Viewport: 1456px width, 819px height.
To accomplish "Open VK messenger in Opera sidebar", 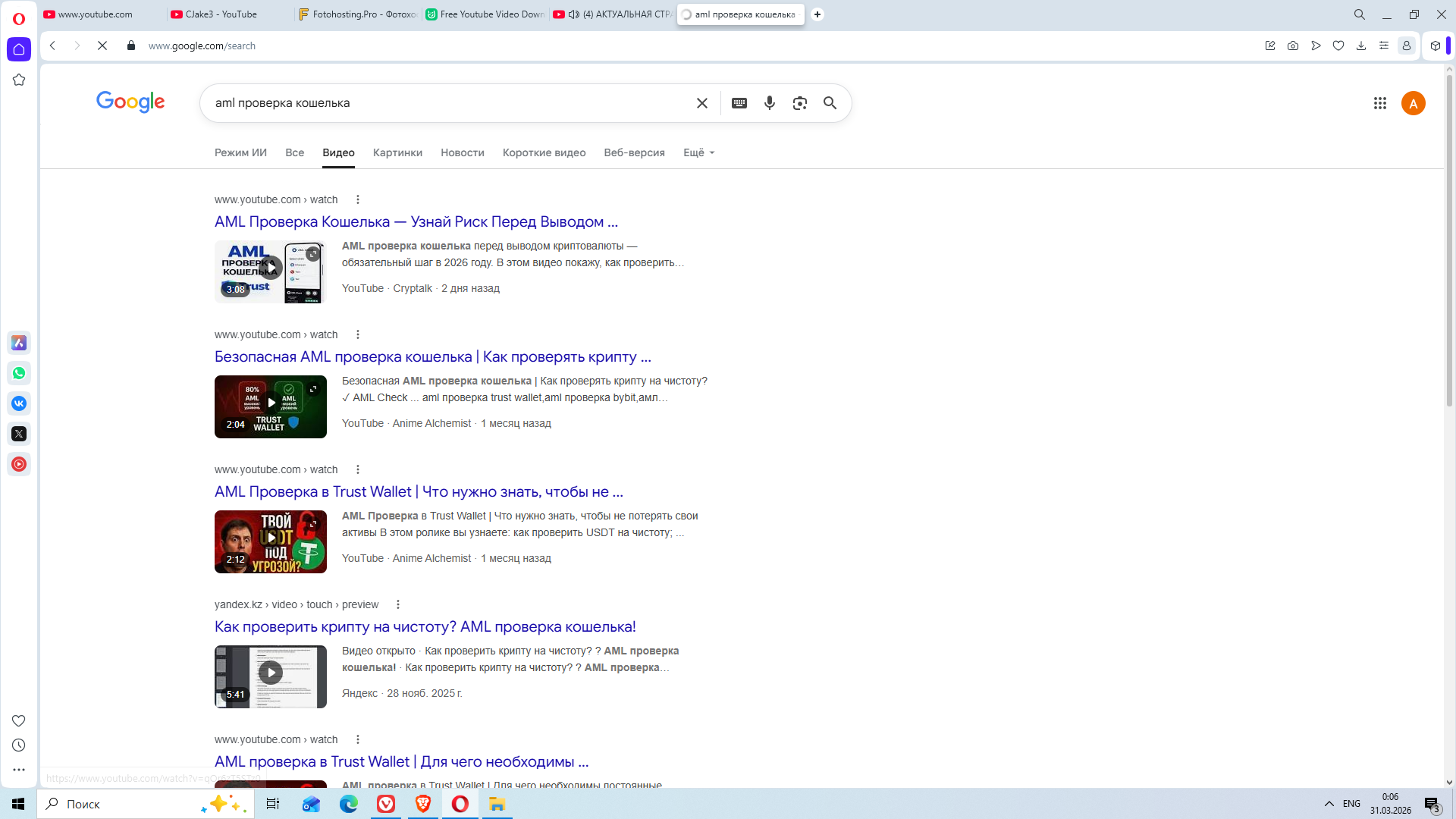I will [x=19, y=403].
